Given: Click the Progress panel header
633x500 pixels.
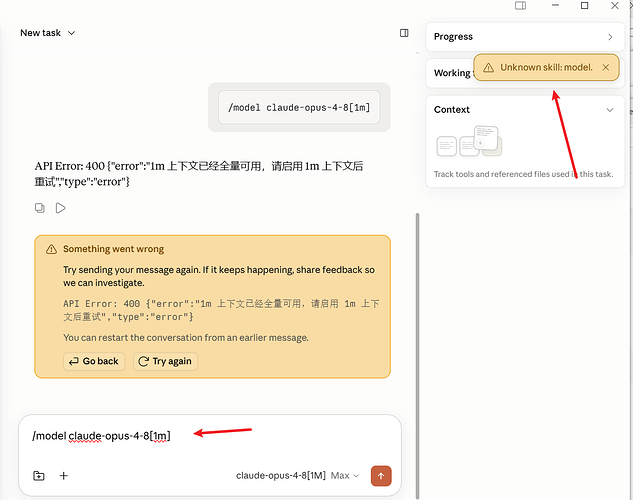Looking at the screenshot, I should pos(525,37).
